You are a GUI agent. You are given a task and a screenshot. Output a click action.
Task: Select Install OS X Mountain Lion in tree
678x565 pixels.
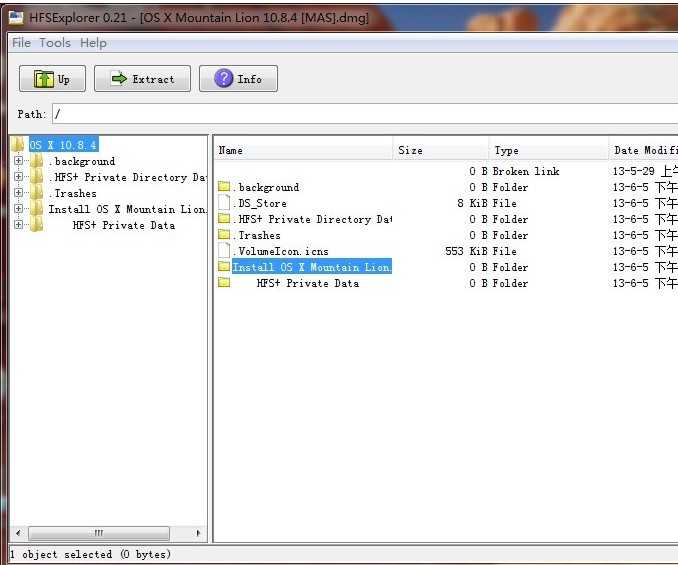127,209
